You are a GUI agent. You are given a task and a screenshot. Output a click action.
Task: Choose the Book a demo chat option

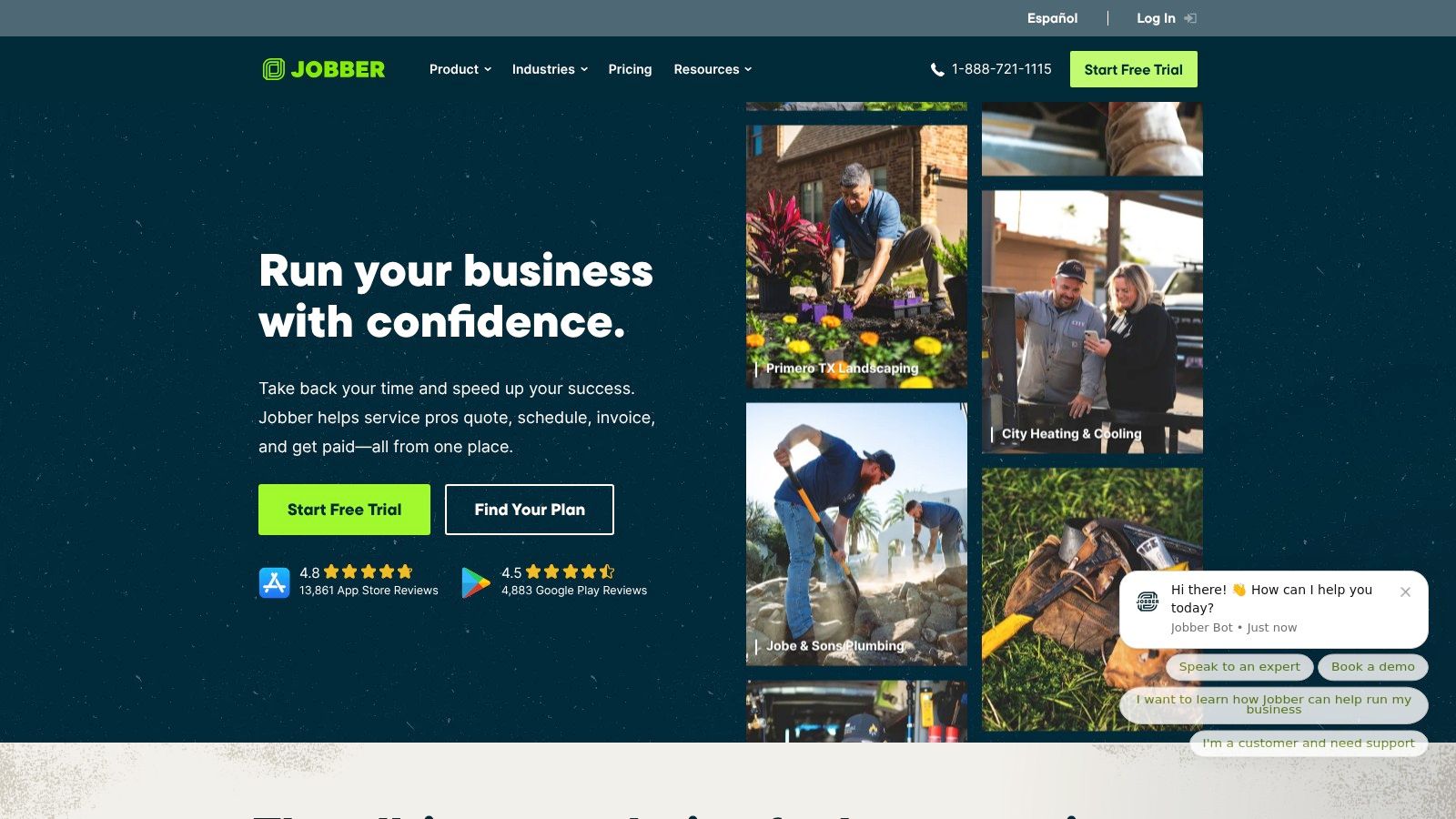[1373, 667]
